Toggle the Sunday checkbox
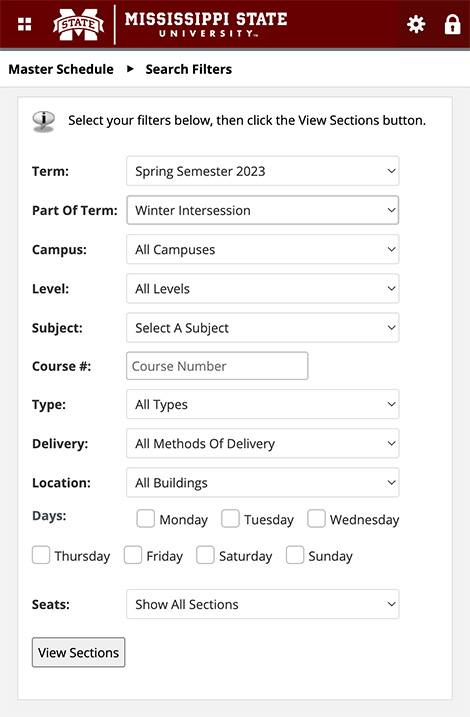This screenshot has height=717, width=470. click(x=294, y=555)
